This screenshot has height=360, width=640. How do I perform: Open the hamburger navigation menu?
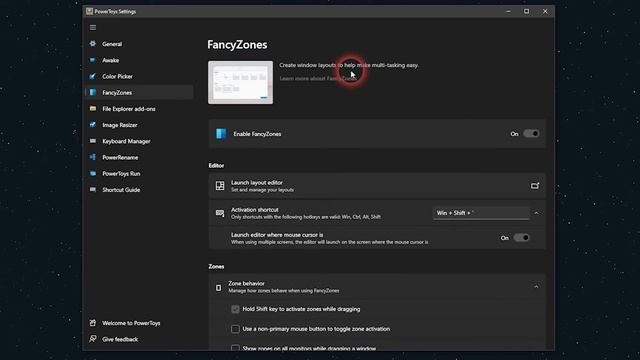(93, 28)
